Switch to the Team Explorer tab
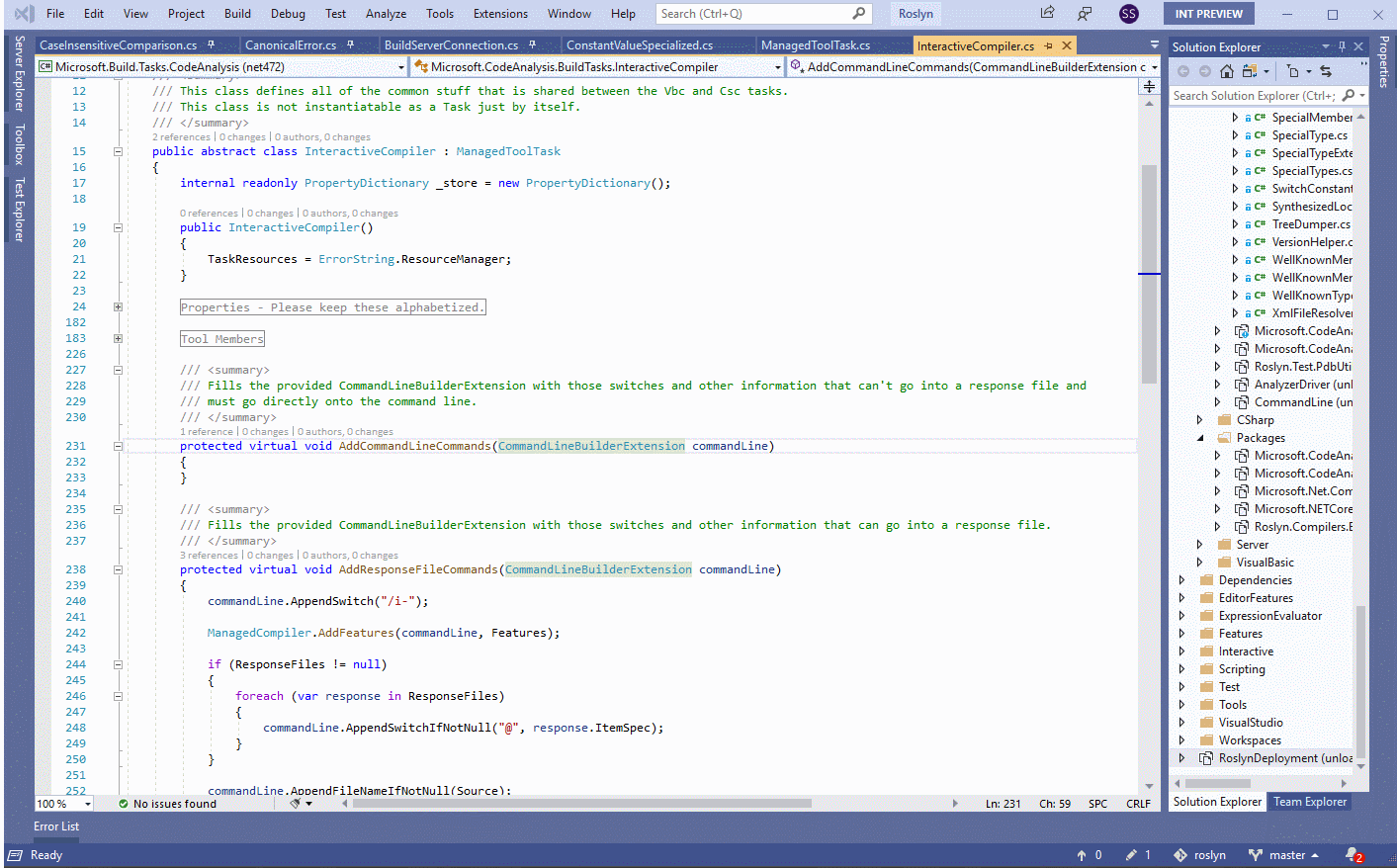The image size is (1397, 868). pyautogui.click(x=1309, y=802)
